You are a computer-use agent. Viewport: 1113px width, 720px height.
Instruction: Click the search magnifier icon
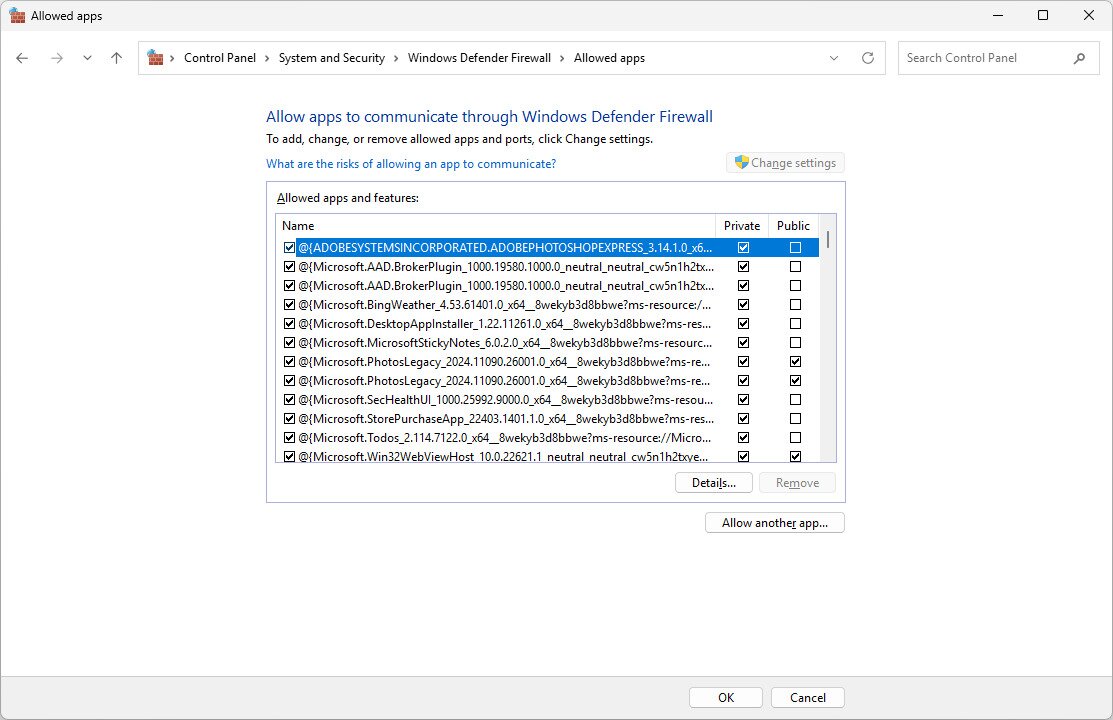[1079, 58]
